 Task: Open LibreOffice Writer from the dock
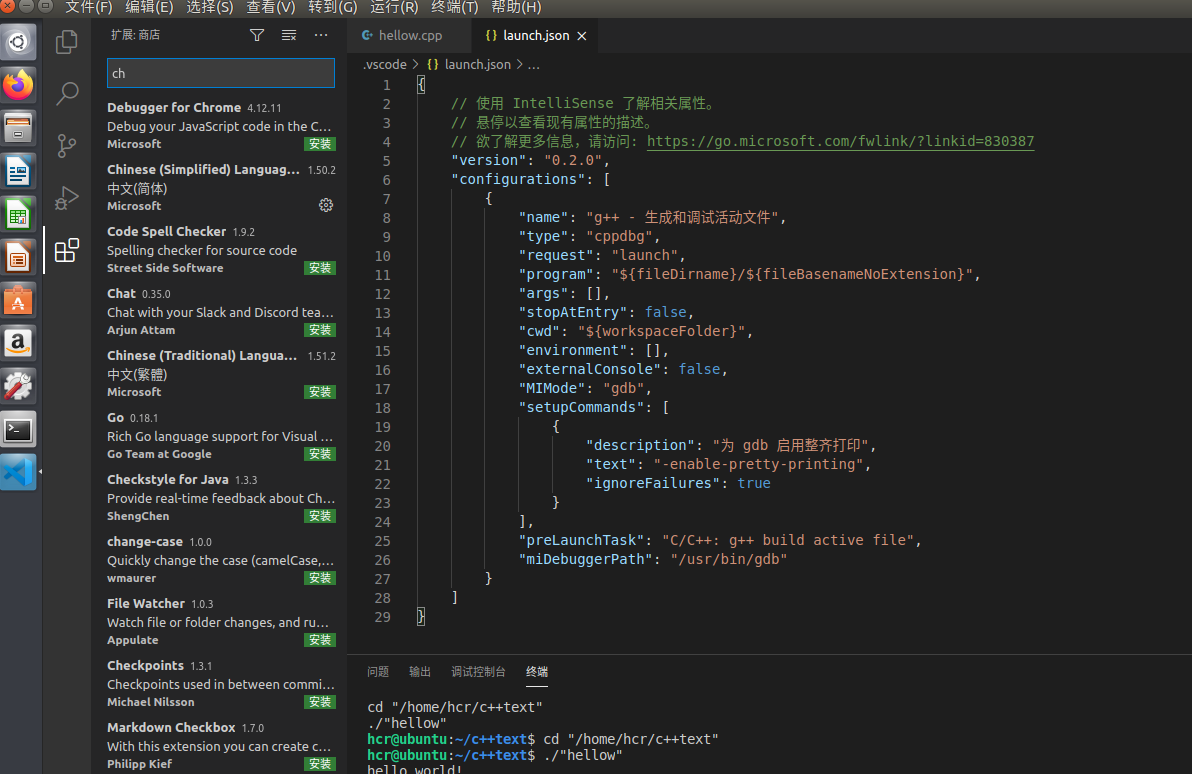[x=18, y=171]
